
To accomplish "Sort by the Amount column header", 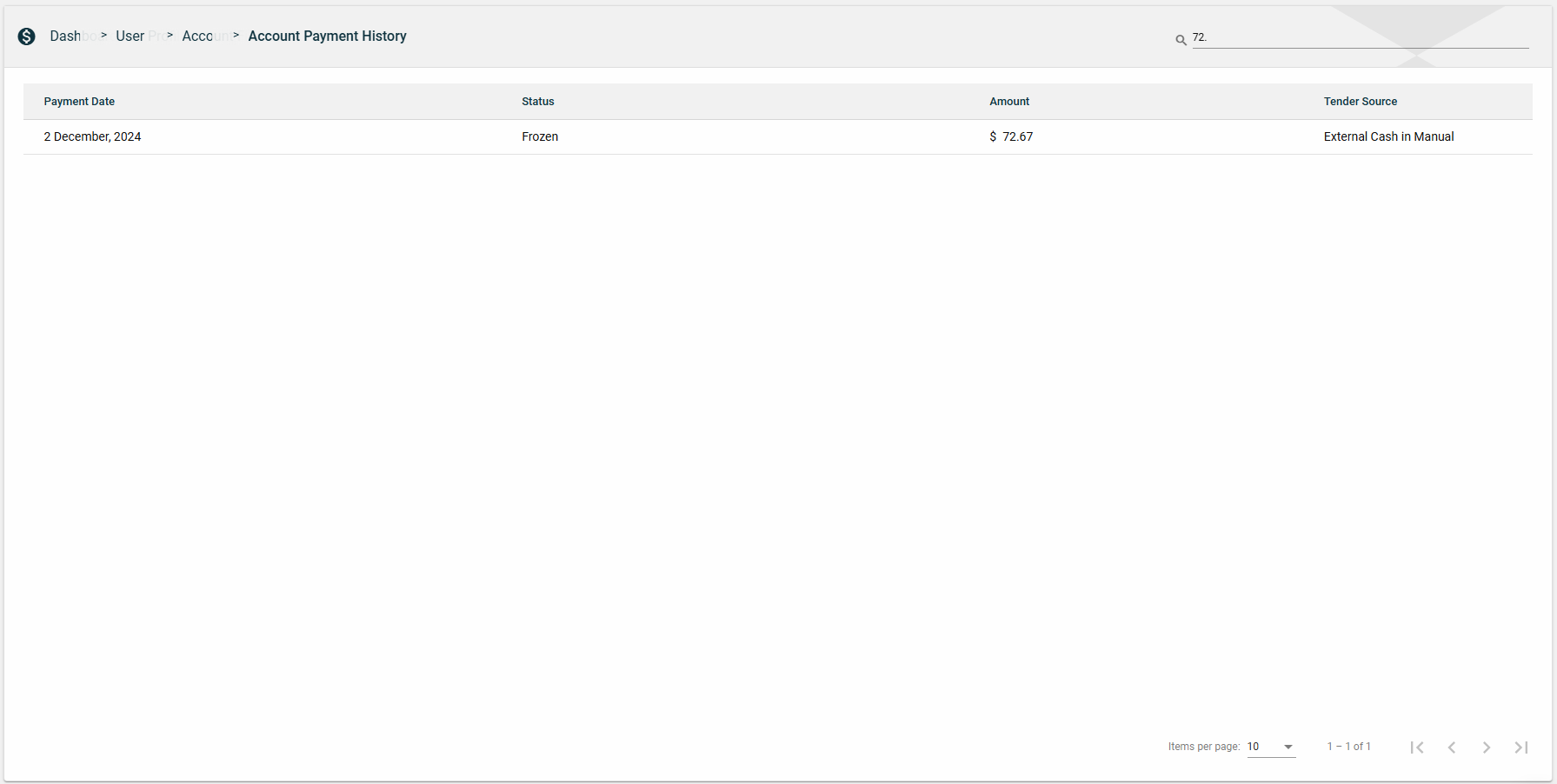I will tap(1008, 102).
